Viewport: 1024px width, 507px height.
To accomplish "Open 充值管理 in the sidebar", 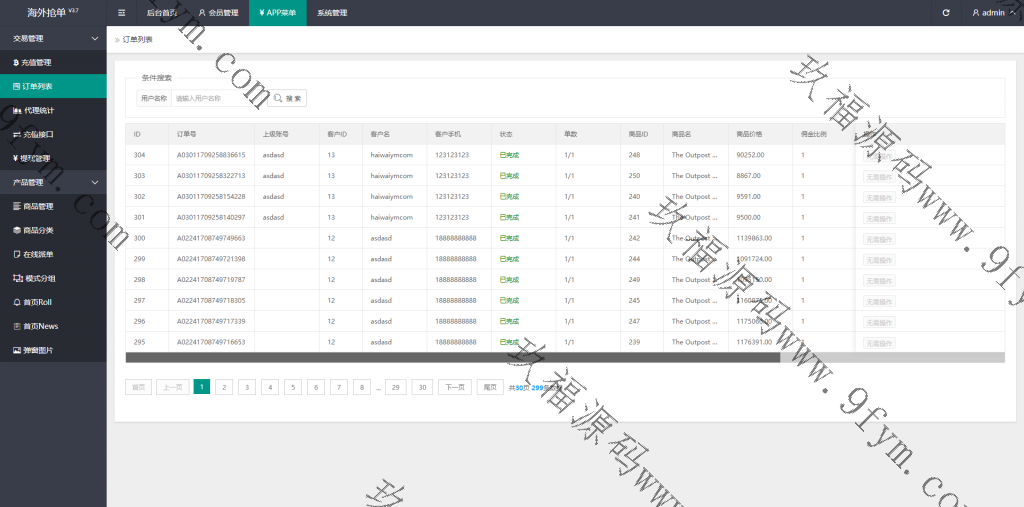I will (37, 62).
